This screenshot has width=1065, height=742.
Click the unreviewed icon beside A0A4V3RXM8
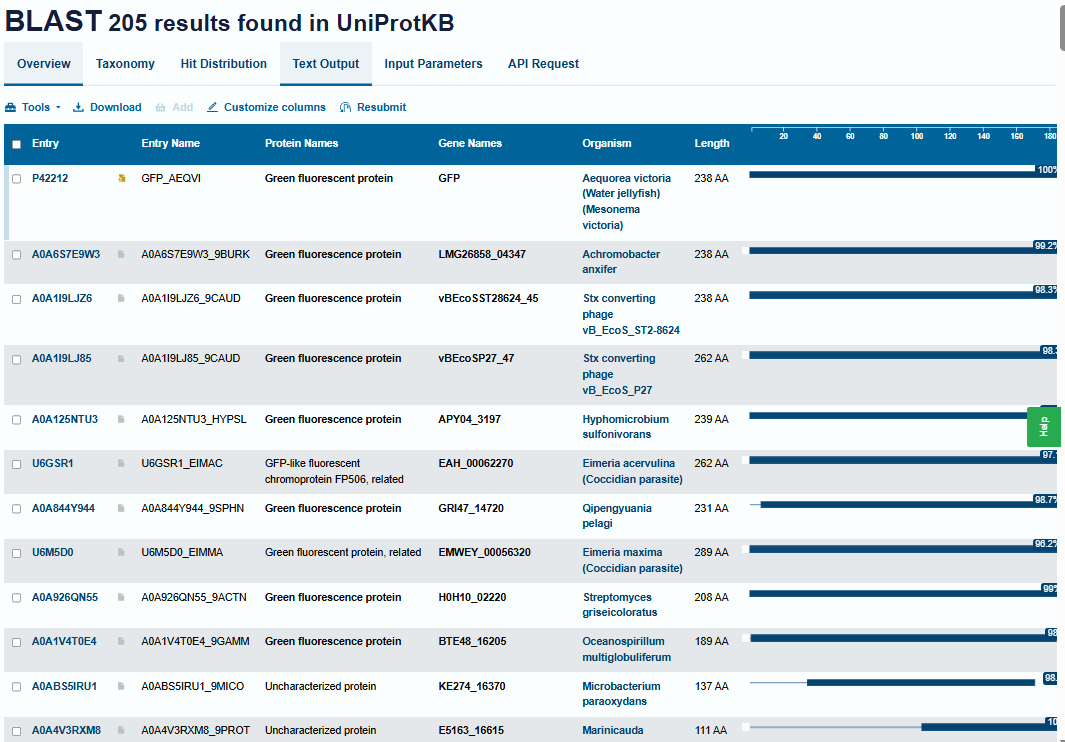[122, 730]
